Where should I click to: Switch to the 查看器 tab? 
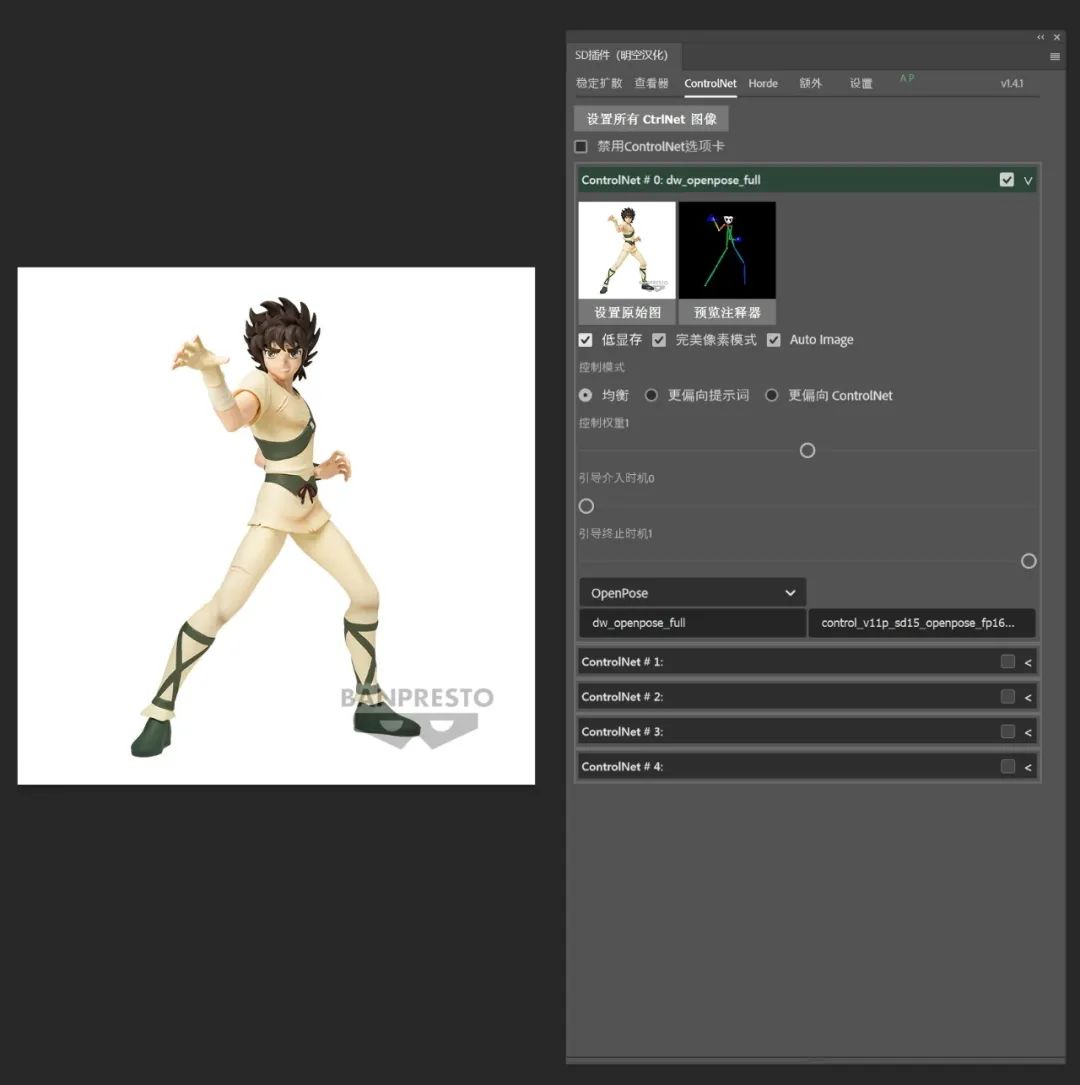coord(651,83)
